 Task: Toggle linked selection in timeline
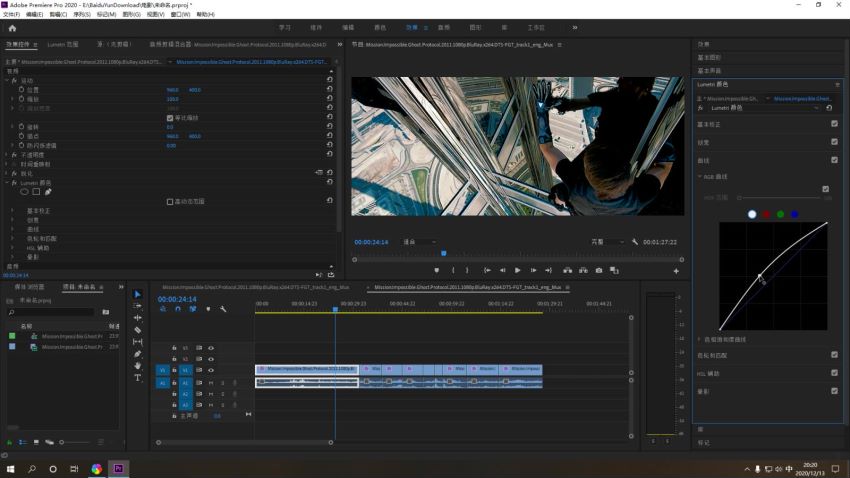pos(192,309)
